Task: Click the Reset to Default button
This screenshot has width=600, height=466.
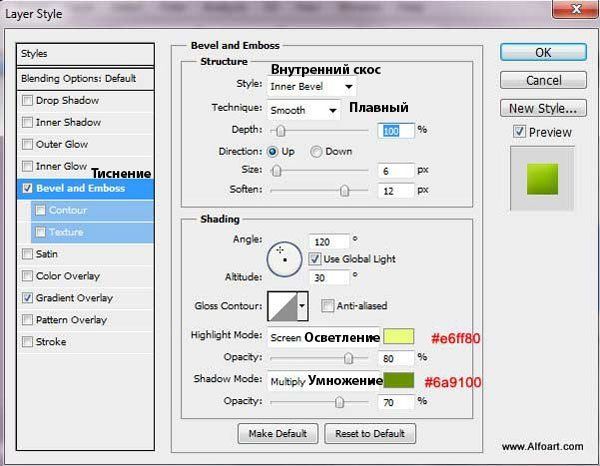Action: tap(370, 433)
